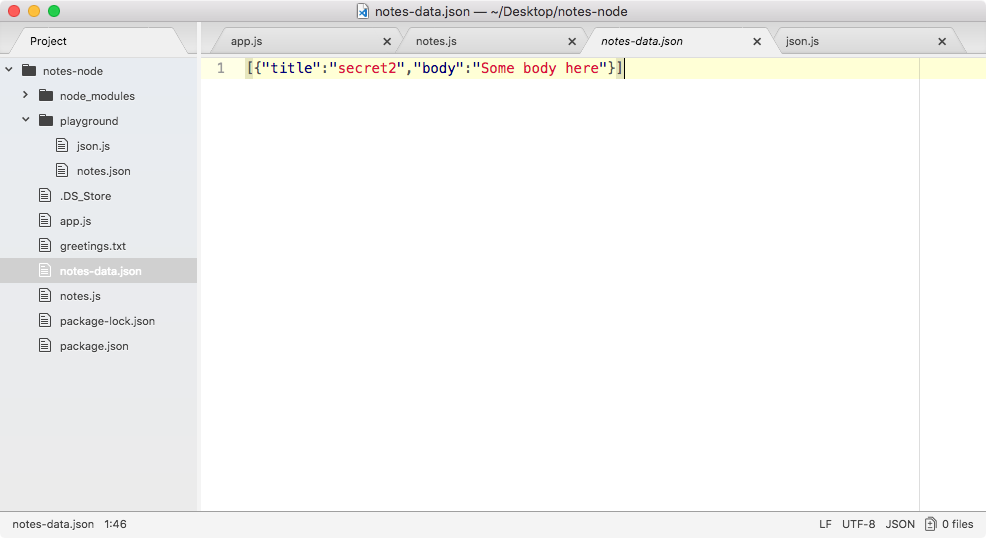Open package-lock.json from the tree
This screenshot has width=986, height=538.
(108, 321)
